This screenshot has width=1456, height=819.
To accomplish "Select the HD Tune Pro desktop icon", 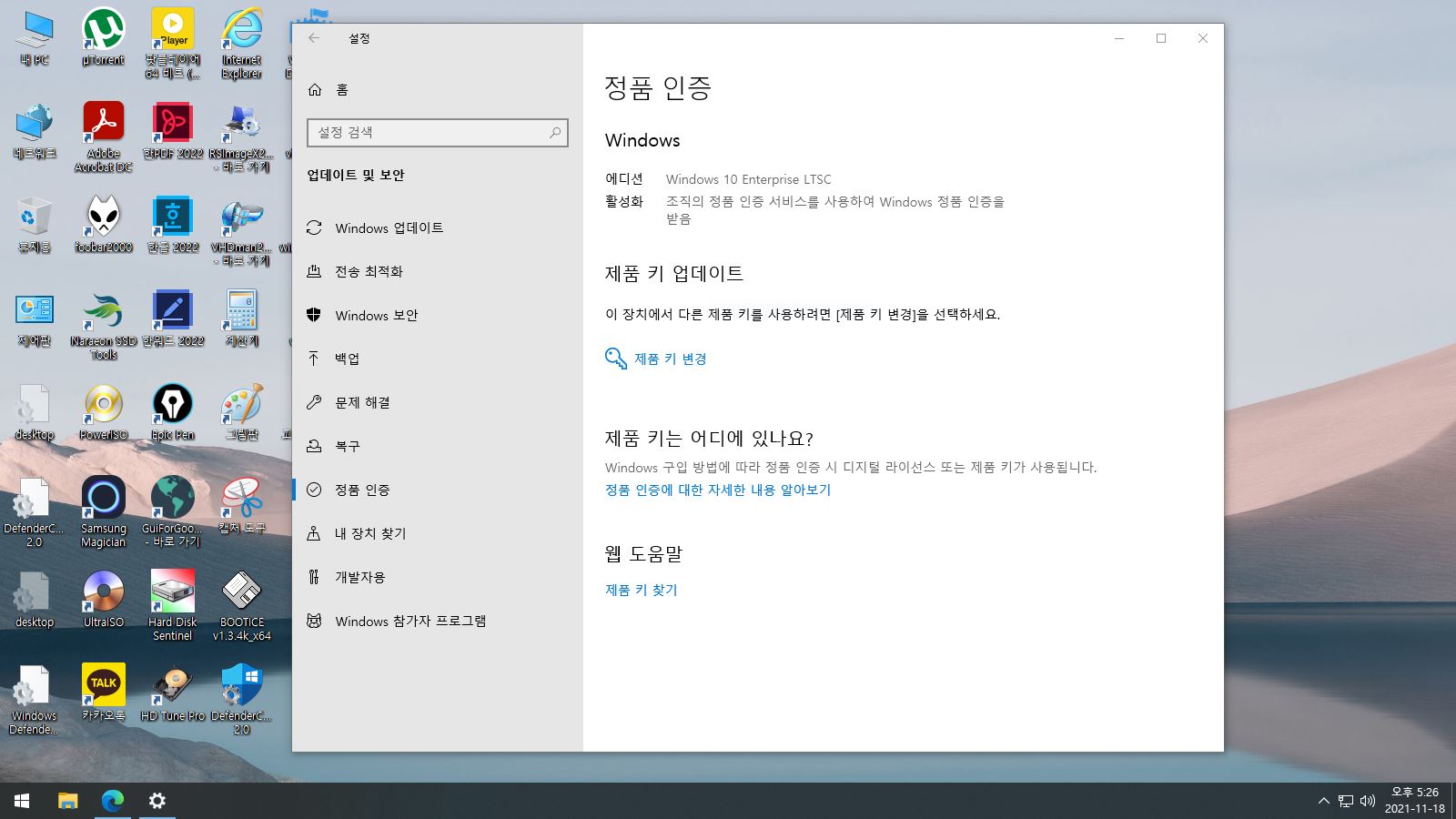I will (x=173, y=694).
